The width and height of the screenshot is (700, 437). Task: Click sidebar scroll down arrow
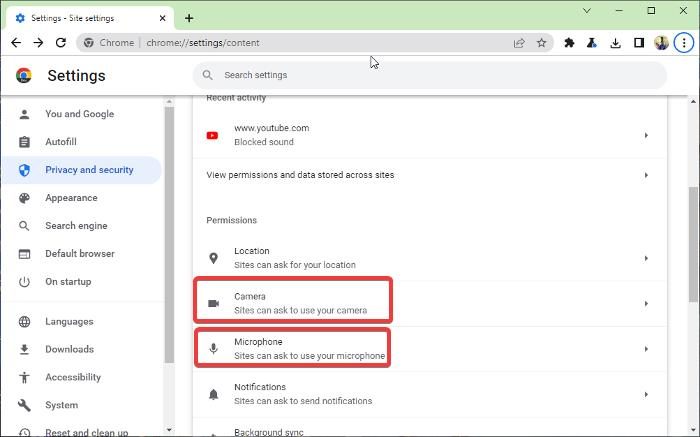pos(169,430)
